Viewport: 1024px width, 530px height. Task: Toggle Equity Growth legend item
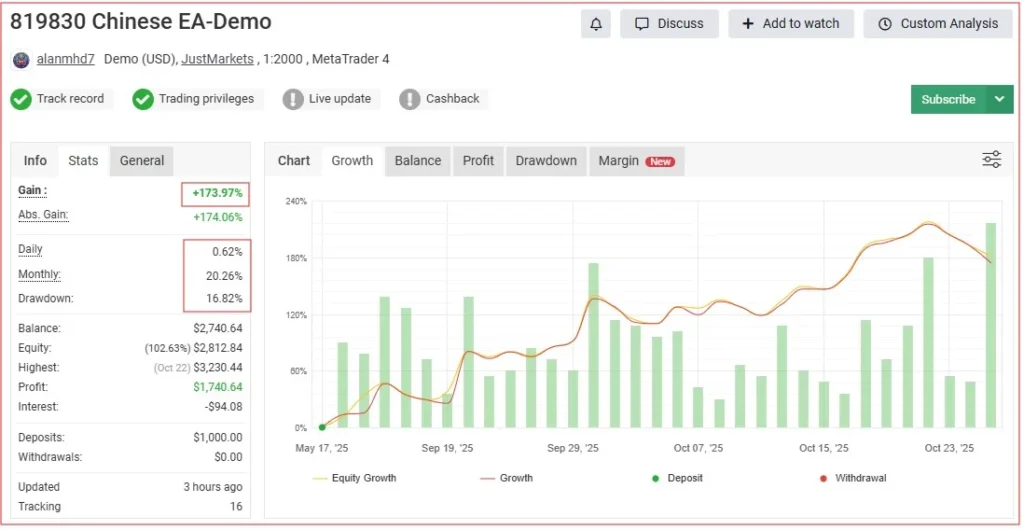[x=355, y=478]
